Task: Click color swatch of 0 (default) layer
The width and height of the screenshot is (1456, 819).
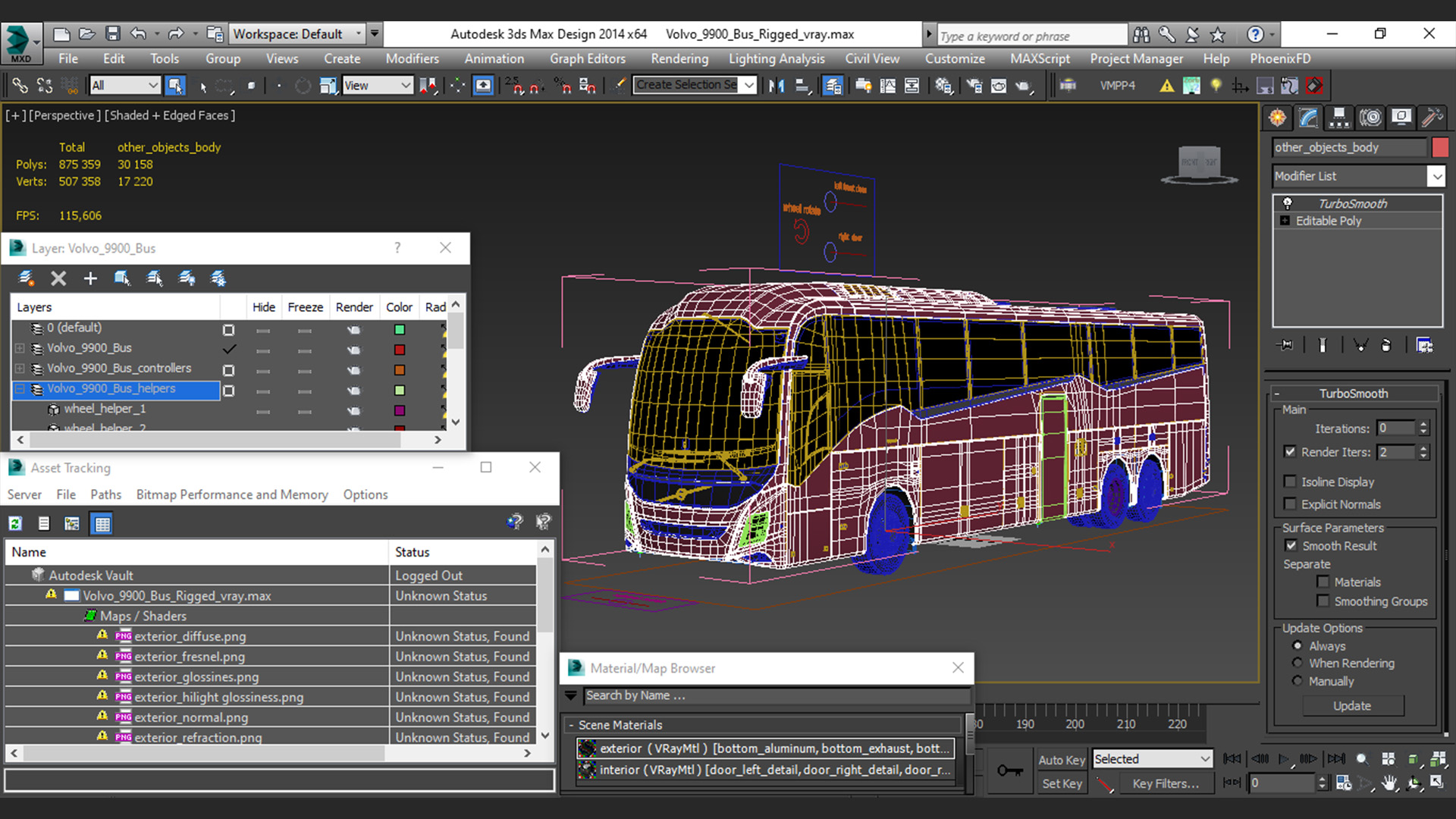Action: pyautogui.click(x=400, y=329)
